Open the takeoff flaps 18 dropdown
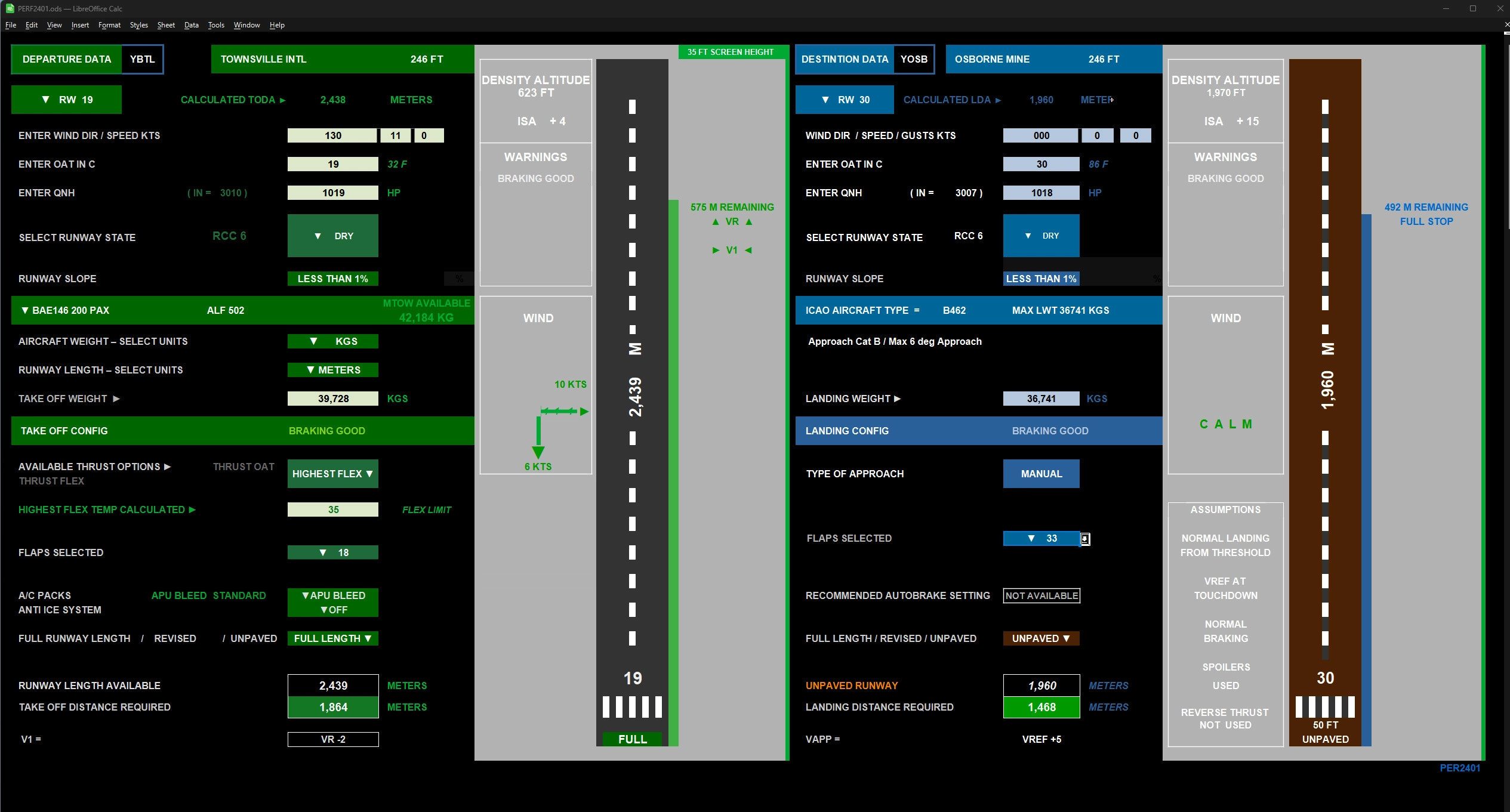Viewport: 1510px width, 812px height. coord(333,552)
